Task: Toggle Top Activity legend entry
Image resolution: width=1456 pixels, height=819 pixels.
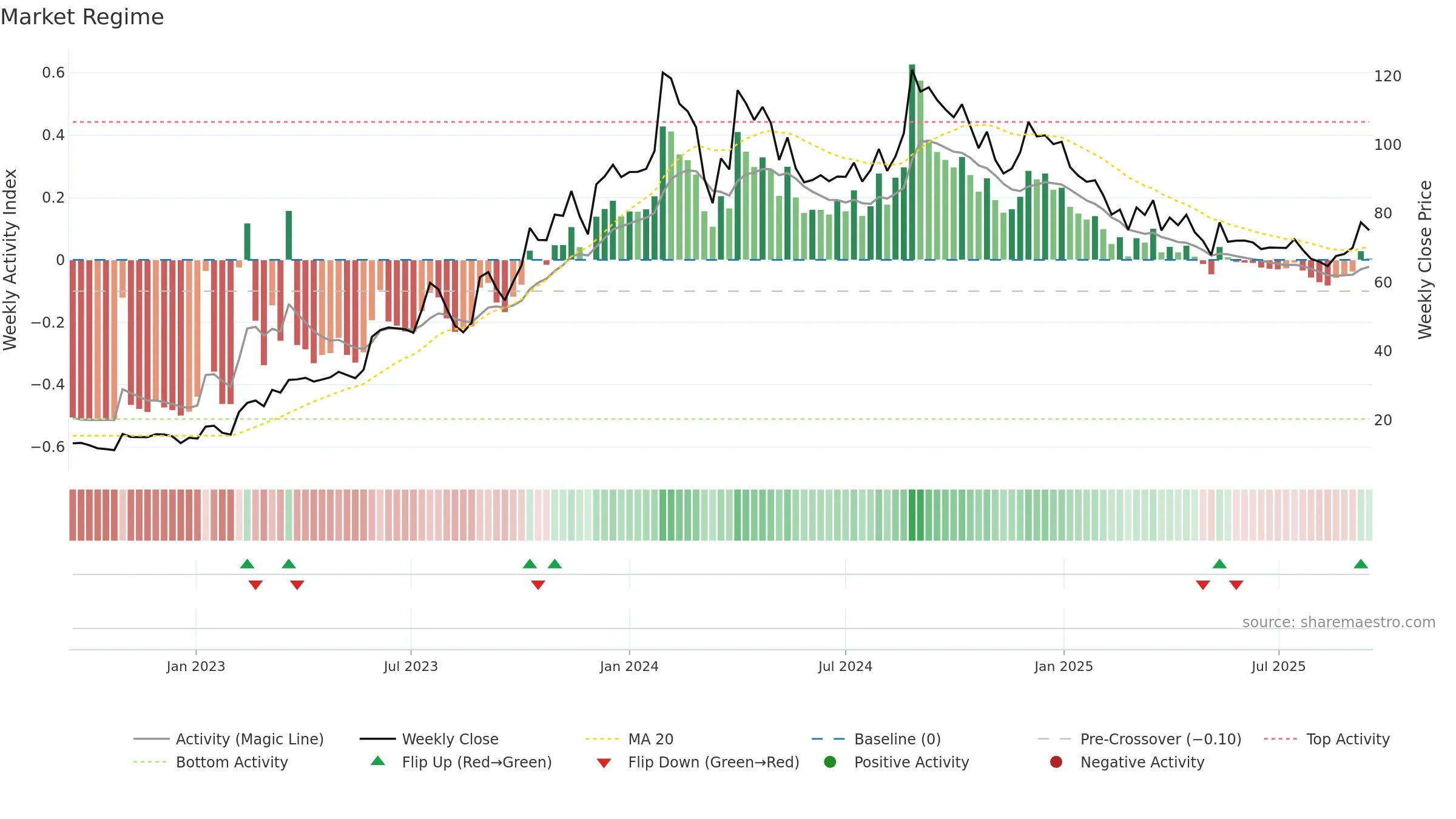Action: tap(1327, 739)
